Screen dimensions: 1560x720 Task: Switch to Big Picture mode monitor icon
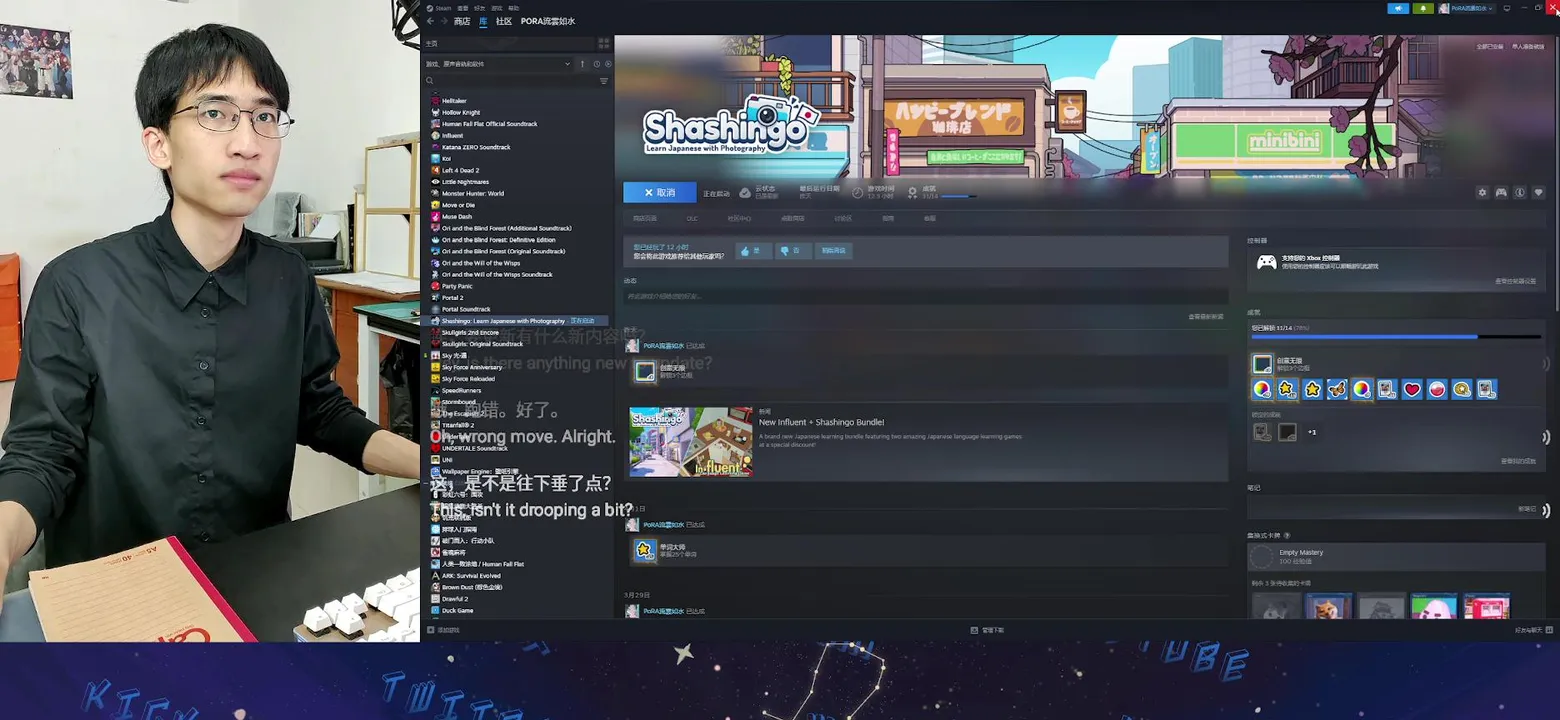click(x=1507, y=8)
